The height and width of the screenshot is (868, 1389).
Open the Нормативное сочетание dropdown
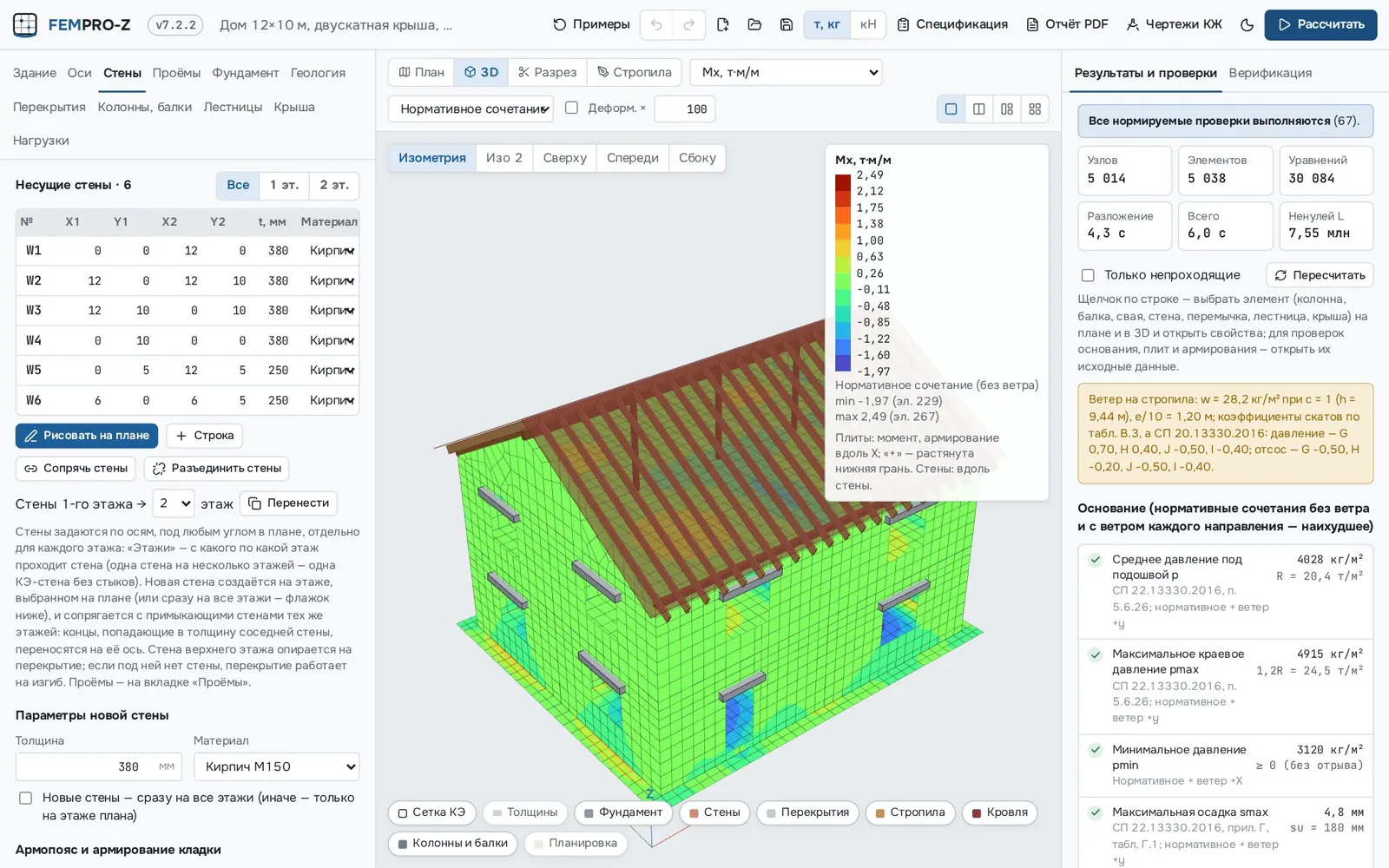[x=471, y=109]
